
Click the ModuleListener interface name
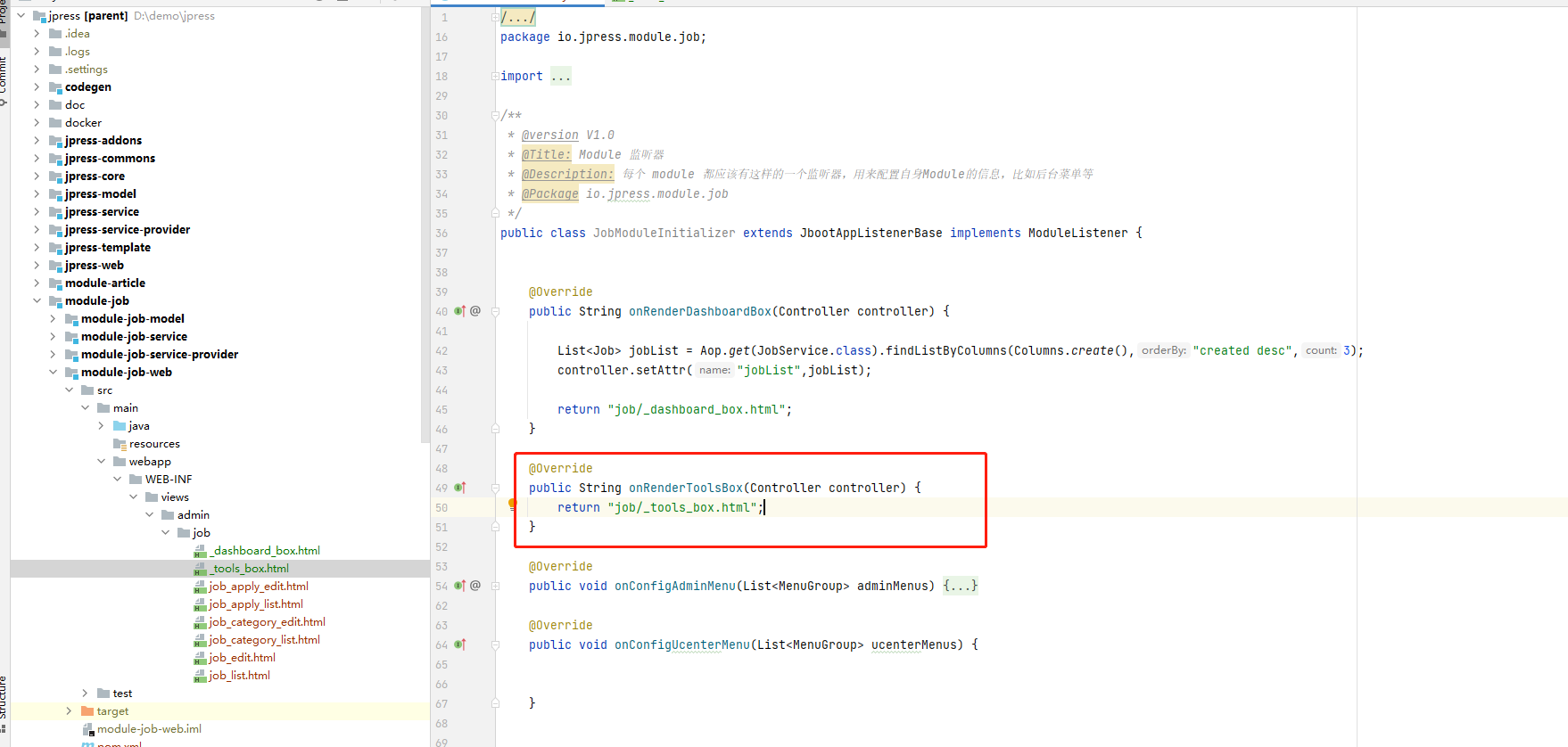pyautogui.click(x=1078, y=234)
